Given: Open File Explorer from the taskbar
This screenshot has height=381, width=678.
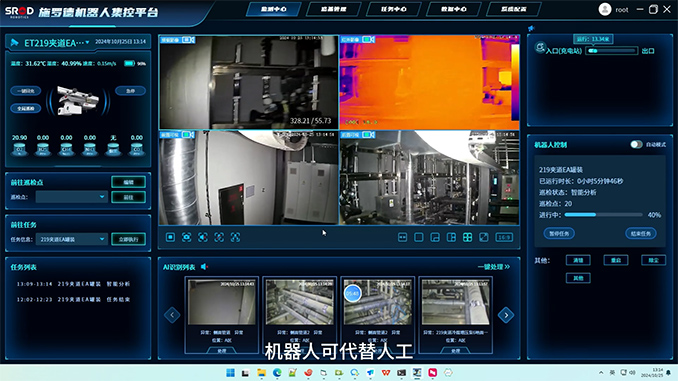Looking at the screenshot, I should [x=262, y=373].
